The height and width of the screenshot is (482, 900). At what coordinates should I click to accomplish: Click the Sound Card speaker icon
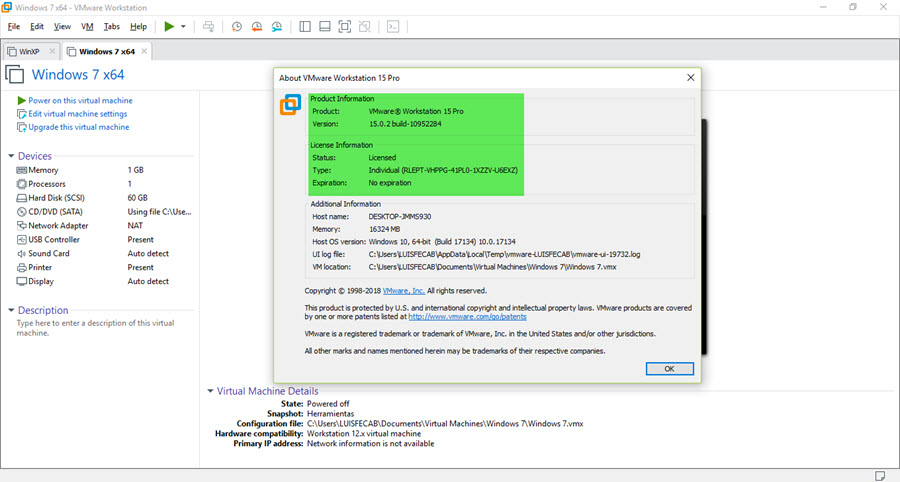(x=22, y=253)
